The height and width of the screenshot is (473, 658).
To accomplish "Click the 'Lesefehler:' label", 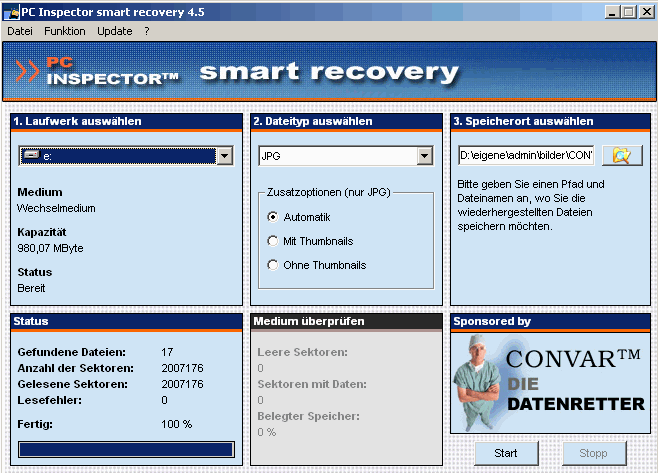I will coord(50,400).
